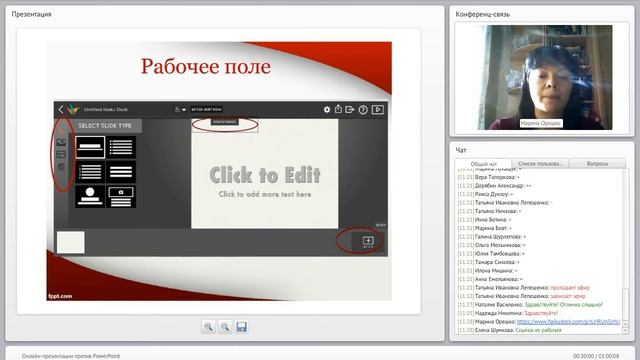Choose the title-only slide type tile

coord(90,147)
